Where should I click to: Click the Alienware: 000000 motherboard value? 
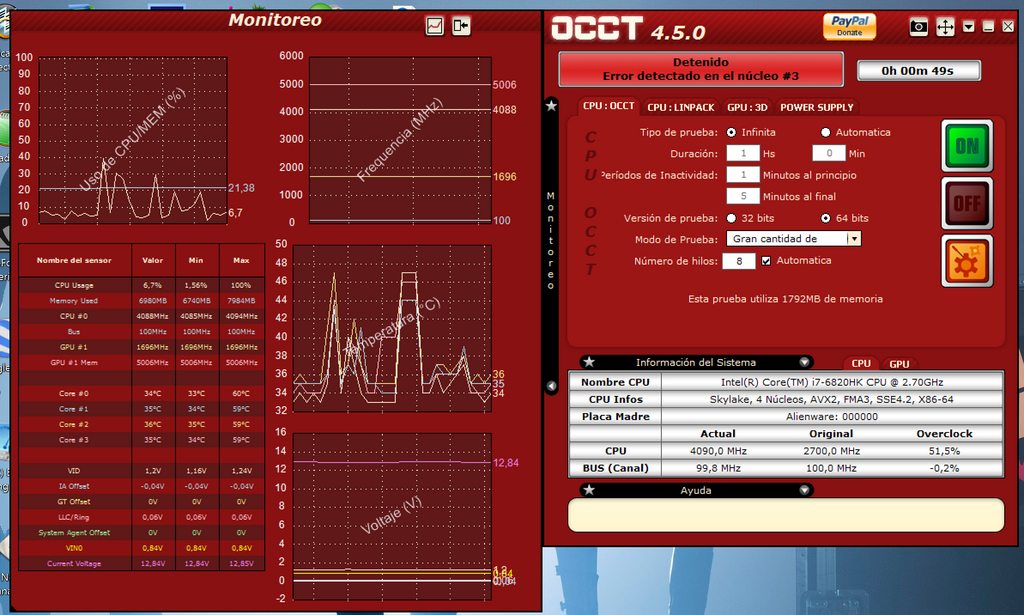[832, 417]
